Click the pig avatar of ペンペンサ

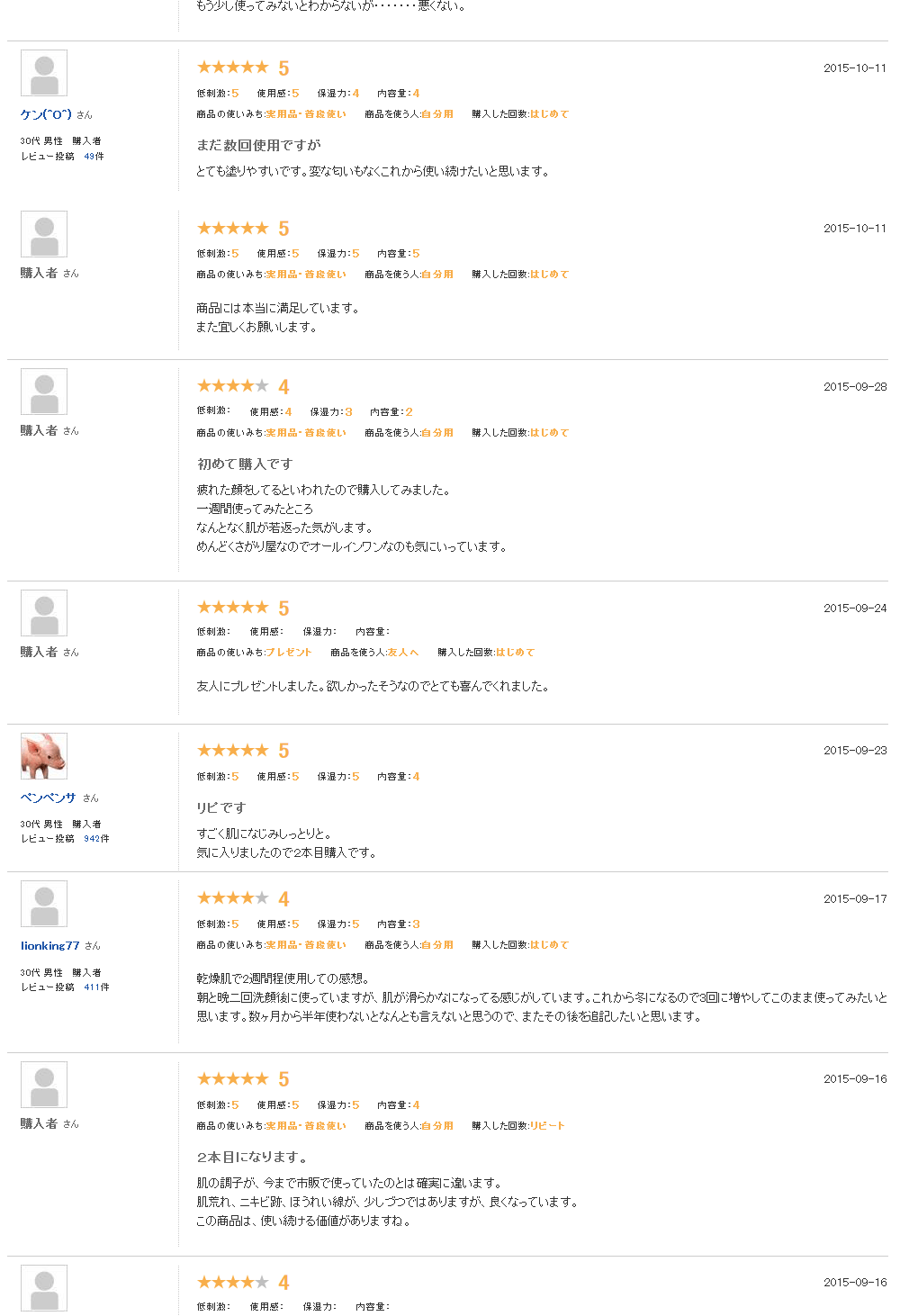[x=44, y=756]
